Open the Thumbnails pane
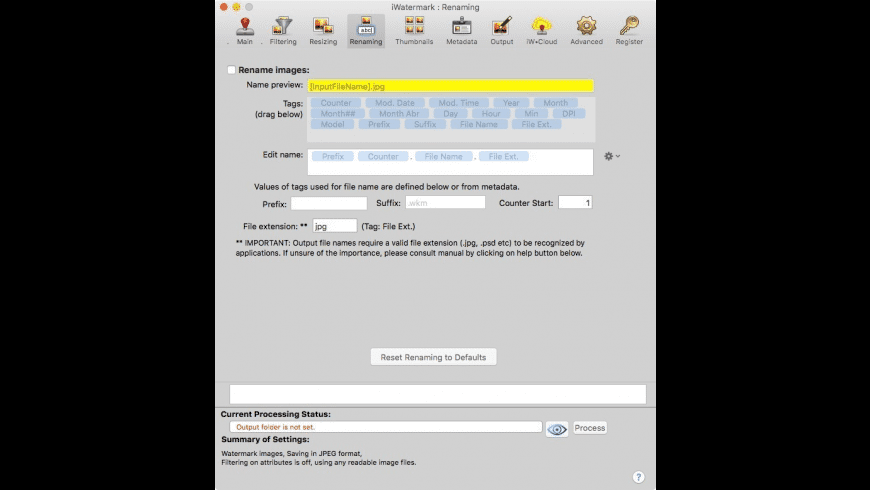This screenshot has width=870, height=490. (414, 31)
